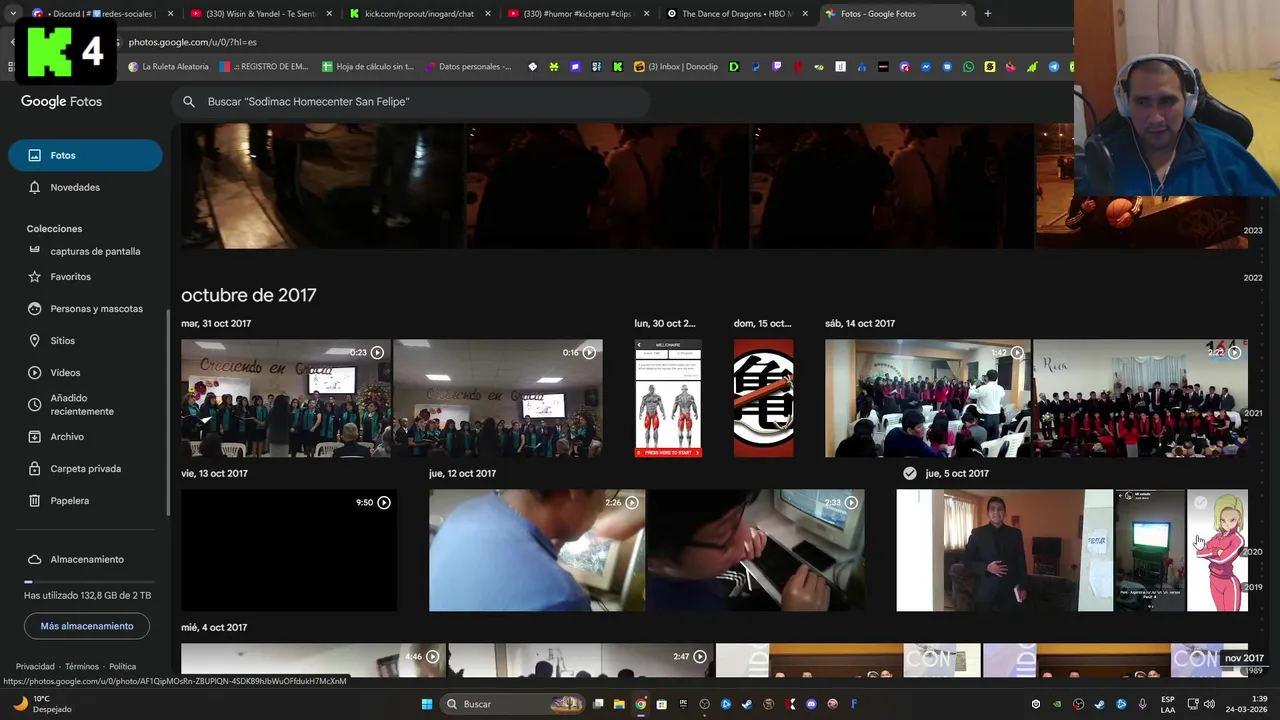Click the browser address bar URL

tap(193, 42)
